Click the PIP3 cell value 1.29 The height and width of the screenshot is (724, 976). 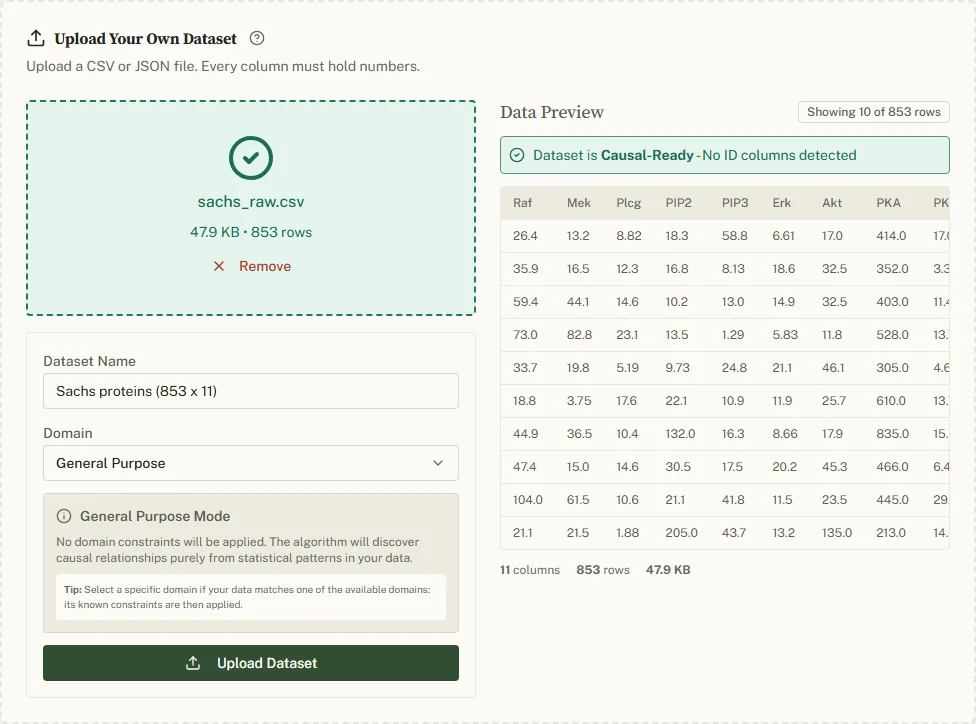[733, 335]
